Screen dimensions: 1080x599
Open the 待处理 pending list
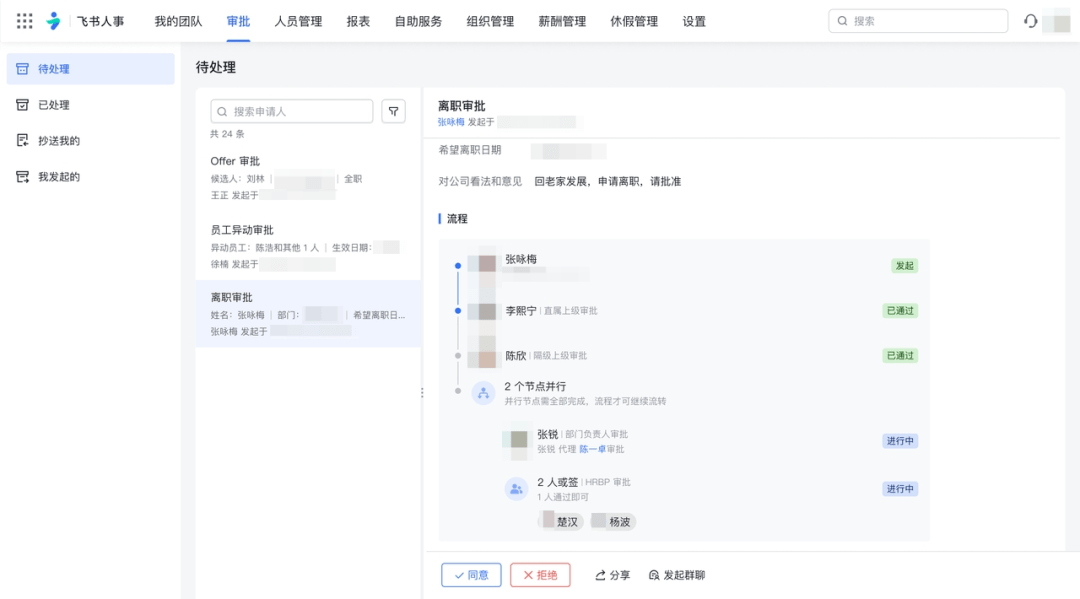click(x=90, y=69)
